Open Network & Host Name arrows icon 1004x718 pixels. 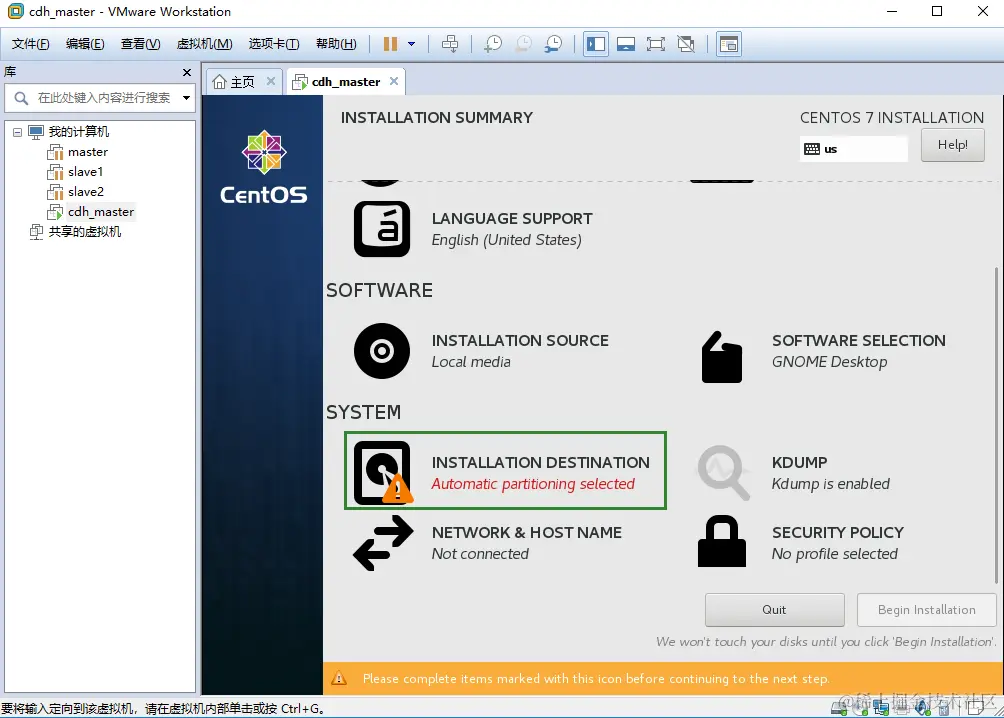(383, 543)
